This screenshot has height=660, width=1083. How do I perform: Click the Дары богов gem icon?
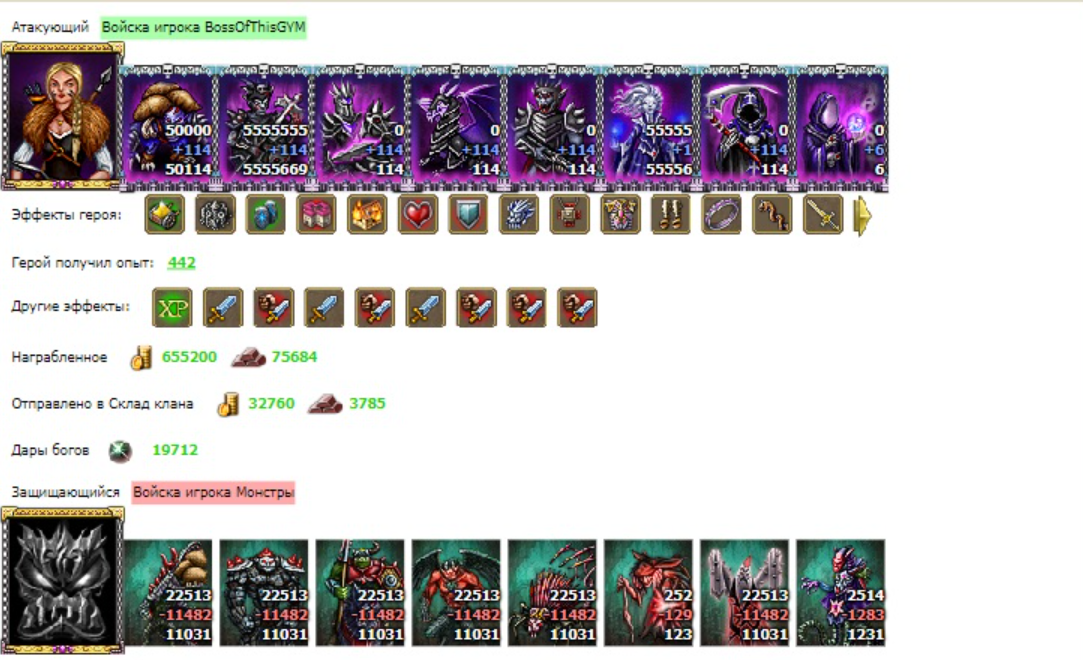click(120, 451)
